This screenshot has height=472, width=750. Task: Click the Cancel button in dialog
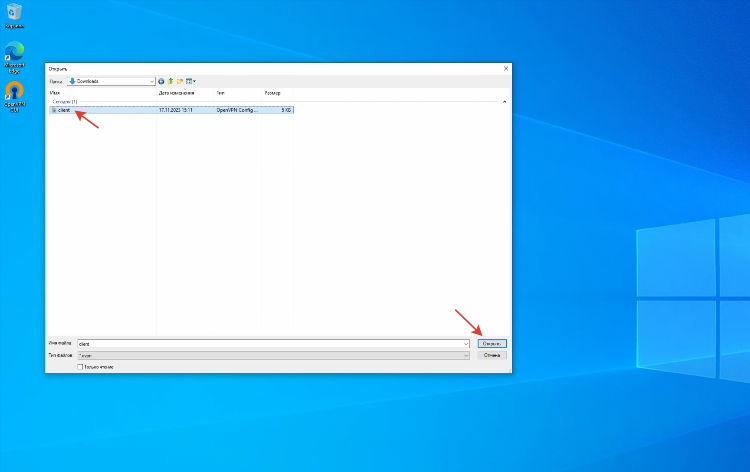[492, 355]
